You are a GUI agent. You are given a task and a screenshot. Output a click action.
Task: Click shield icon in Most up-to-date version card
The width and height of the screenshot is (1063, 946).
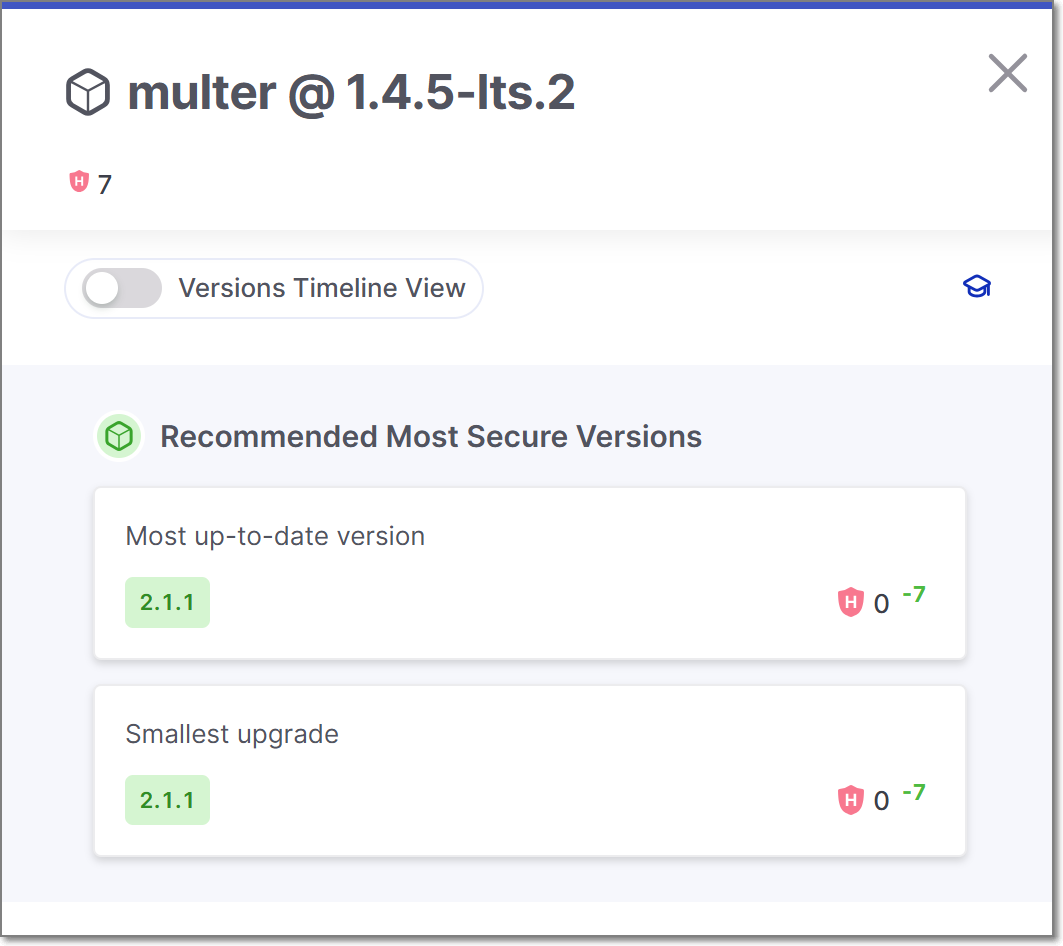coord(850,602)
